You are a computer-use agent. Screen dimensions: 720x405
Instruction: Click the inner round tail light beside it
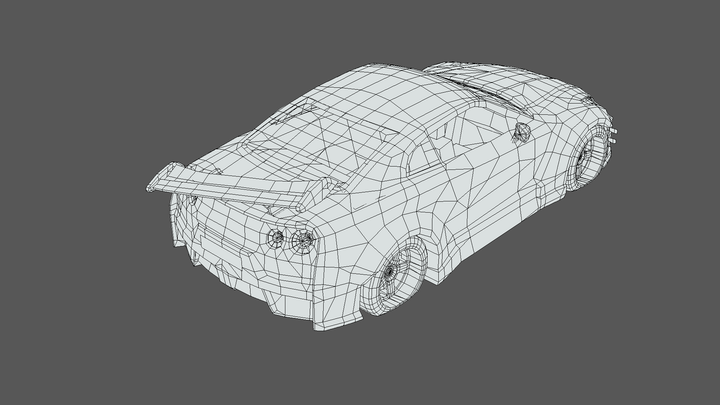(276, 237)
